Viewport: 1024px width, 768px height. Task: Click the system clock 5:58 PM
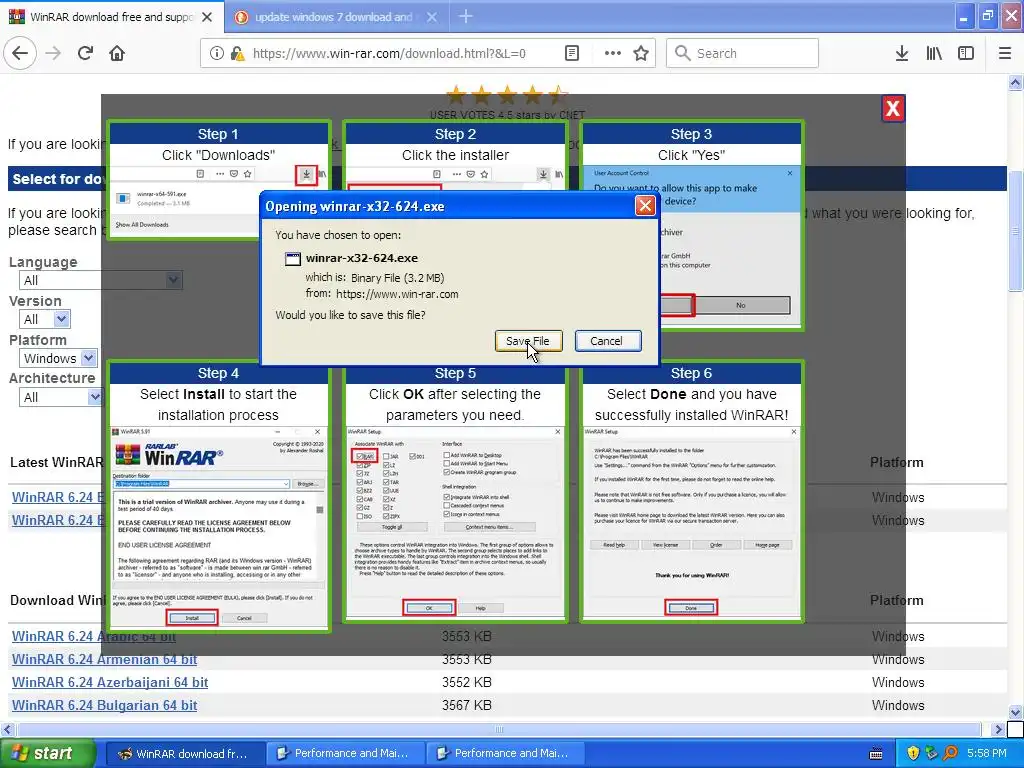tap(987, 754)
